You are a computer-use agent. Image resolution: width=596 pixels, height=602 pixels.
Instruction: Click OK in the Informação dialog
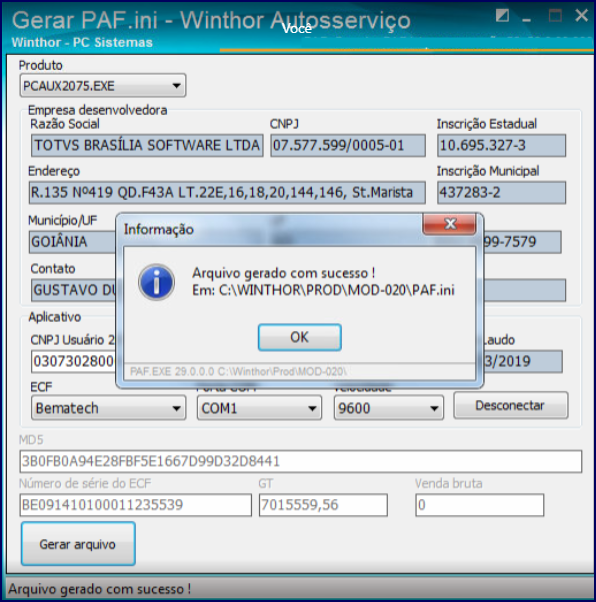300,337
